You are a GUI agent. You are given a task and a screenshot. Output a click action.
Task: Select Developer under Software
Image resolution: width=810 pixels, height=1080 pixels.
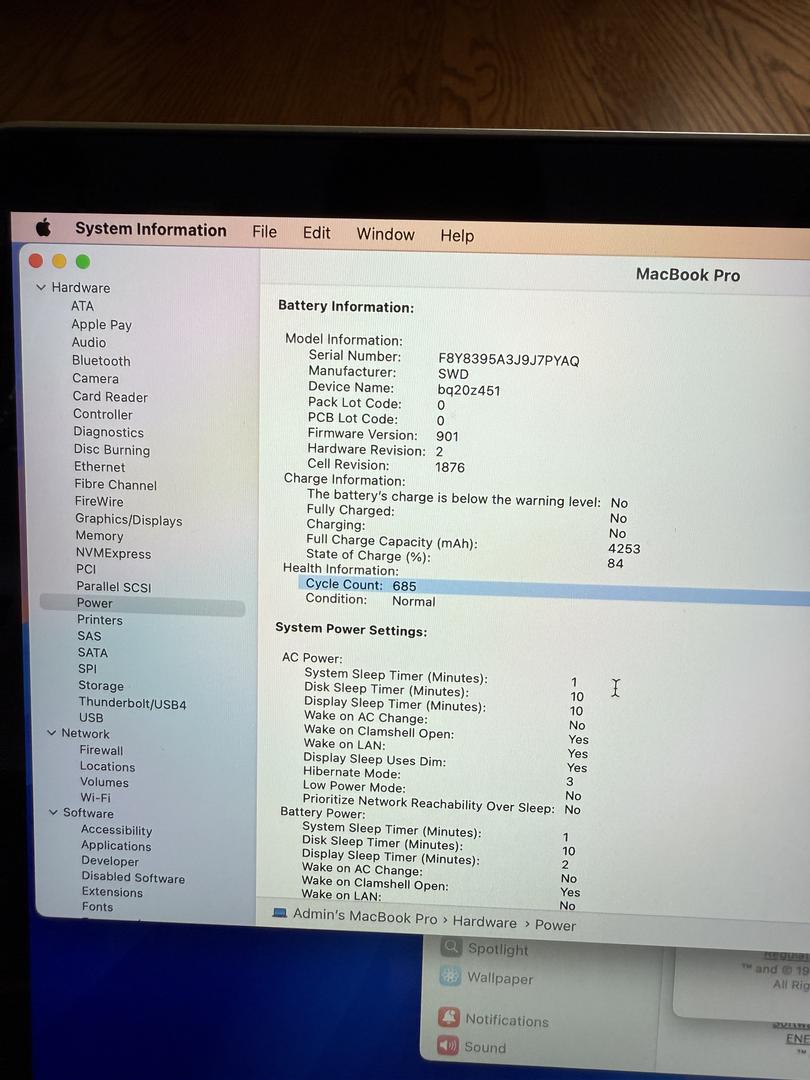(110, 862)
